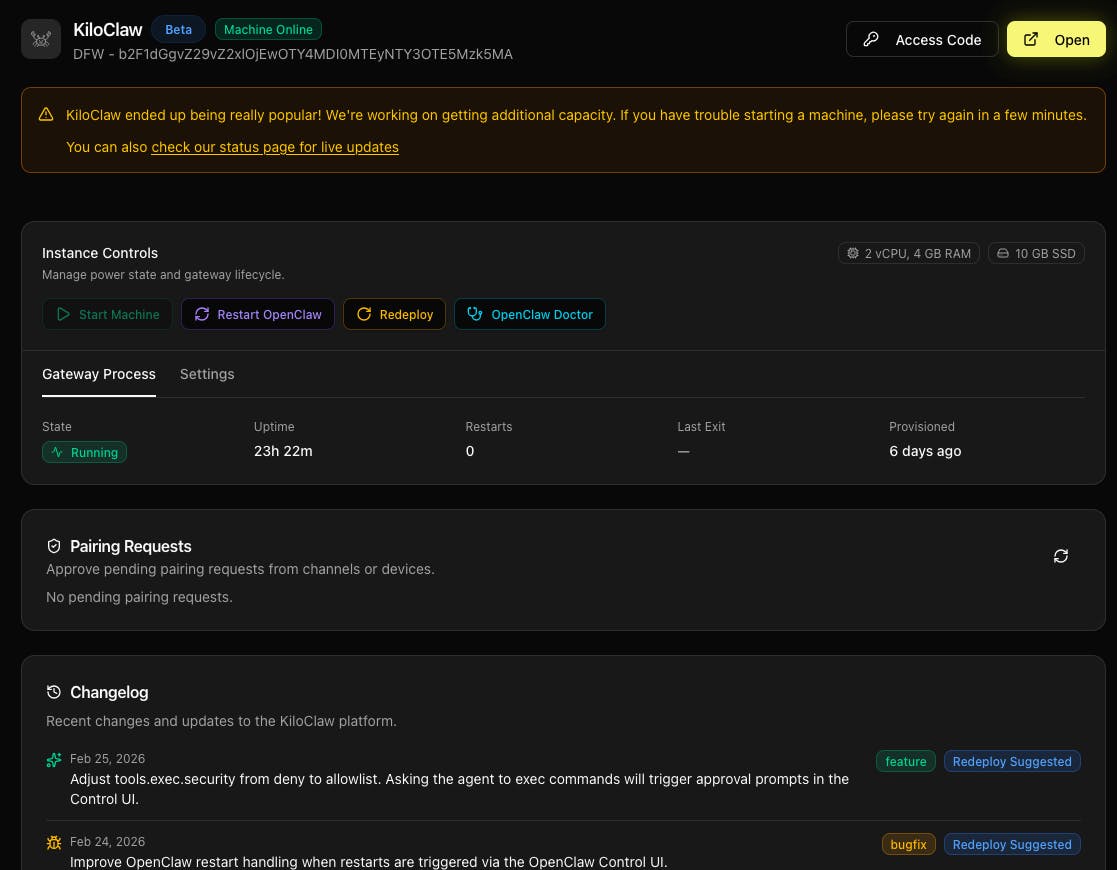Screen dimensions: 1117x870
Task: Switch to the Settings tab
Action: (x=207, y=374)
